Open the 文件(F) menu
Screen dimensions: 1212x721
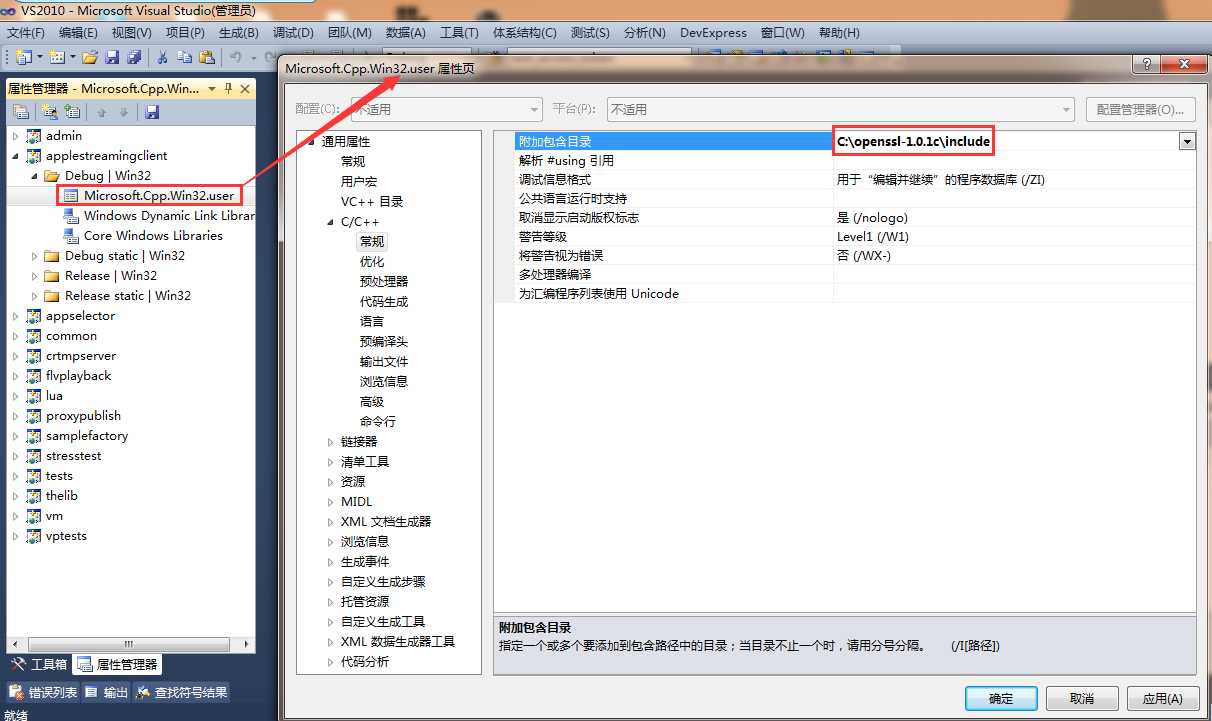point(26,32)
